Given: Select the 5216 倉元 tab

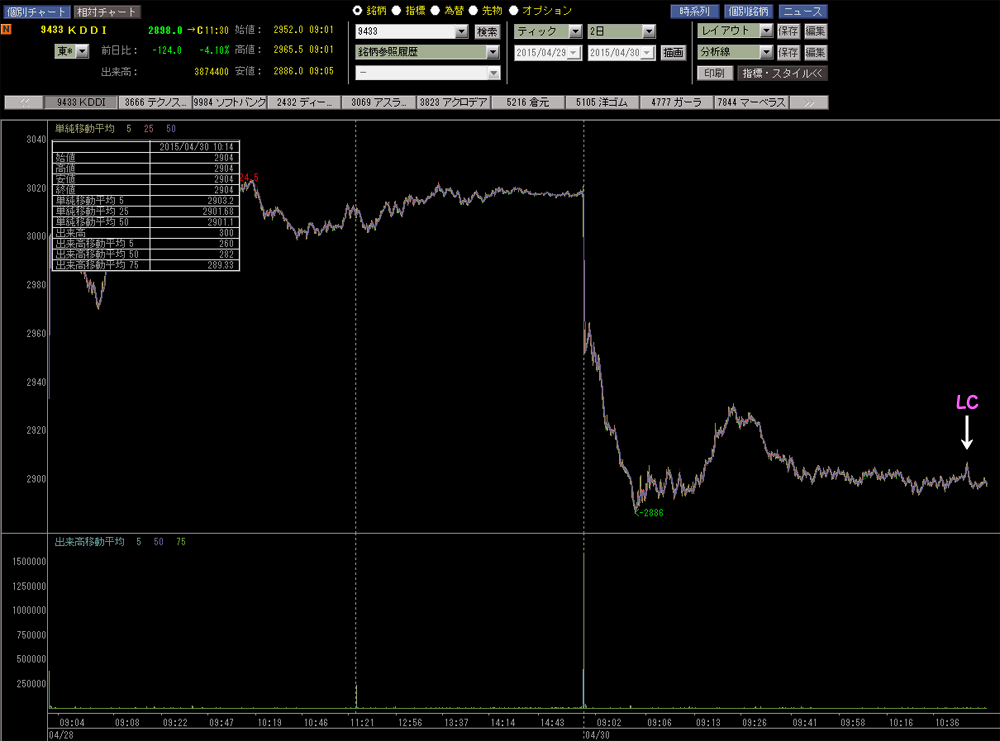Looking at the screenshot, I should point(528,103).
